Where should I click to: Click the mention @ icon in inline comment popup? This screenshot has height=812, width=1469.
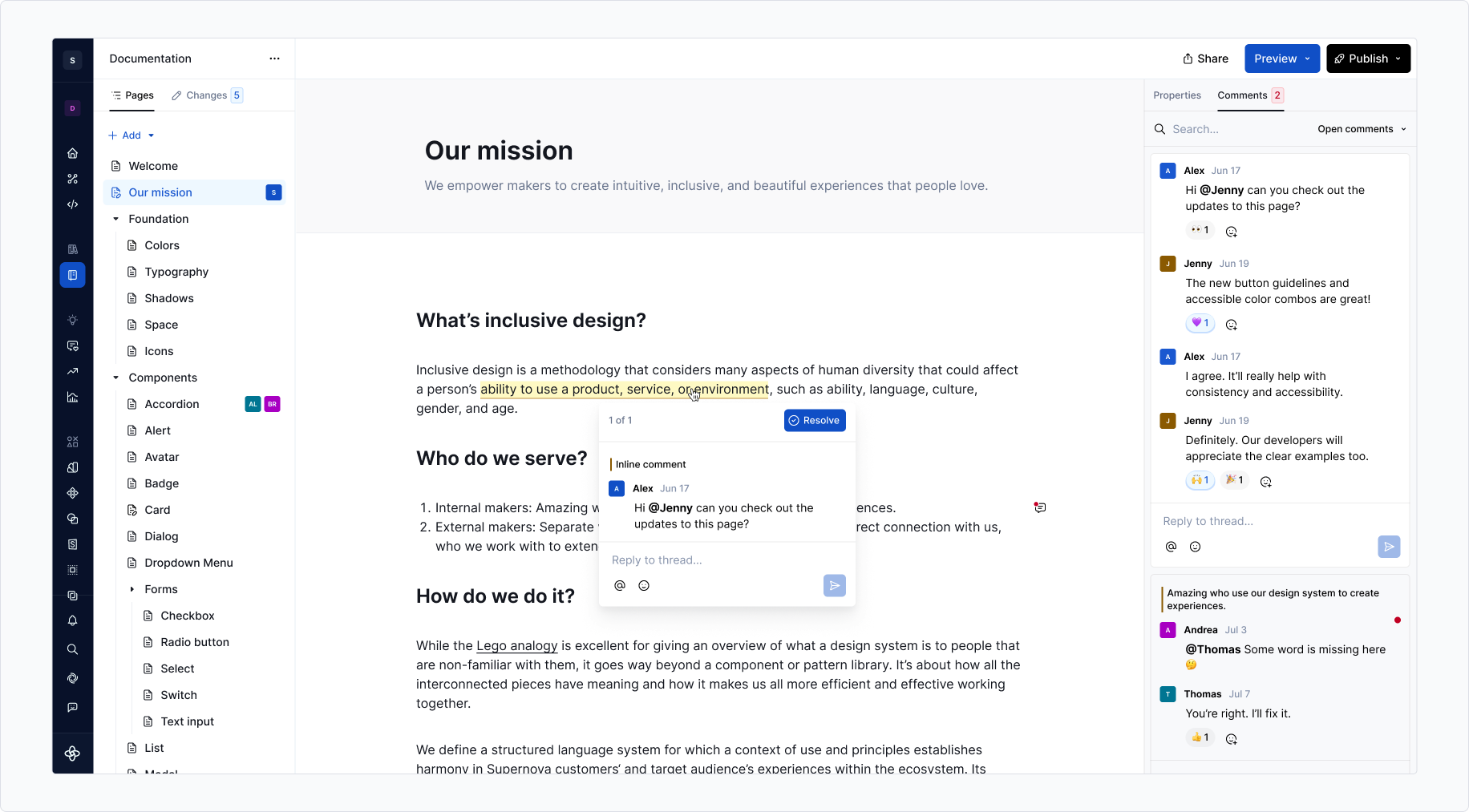pyautogui.click(x=620, y=586)
